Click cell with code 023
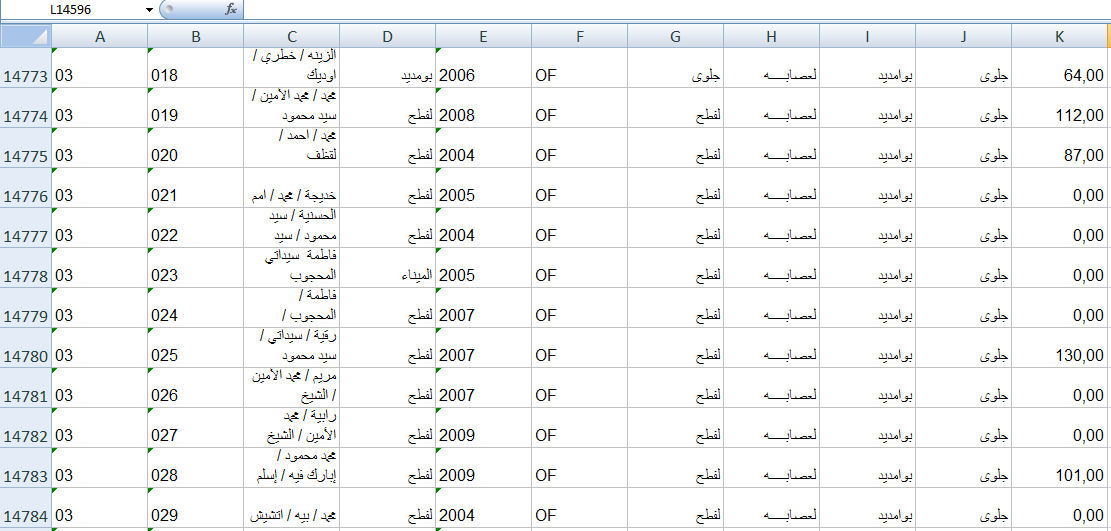Image resolution: width=1111 pixels, height=531 pixels. pos(196,267)
